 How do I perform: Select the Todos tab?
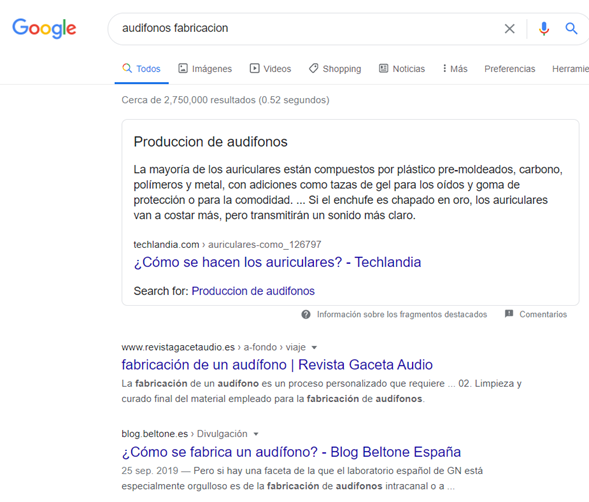click(x=142, y=69)
